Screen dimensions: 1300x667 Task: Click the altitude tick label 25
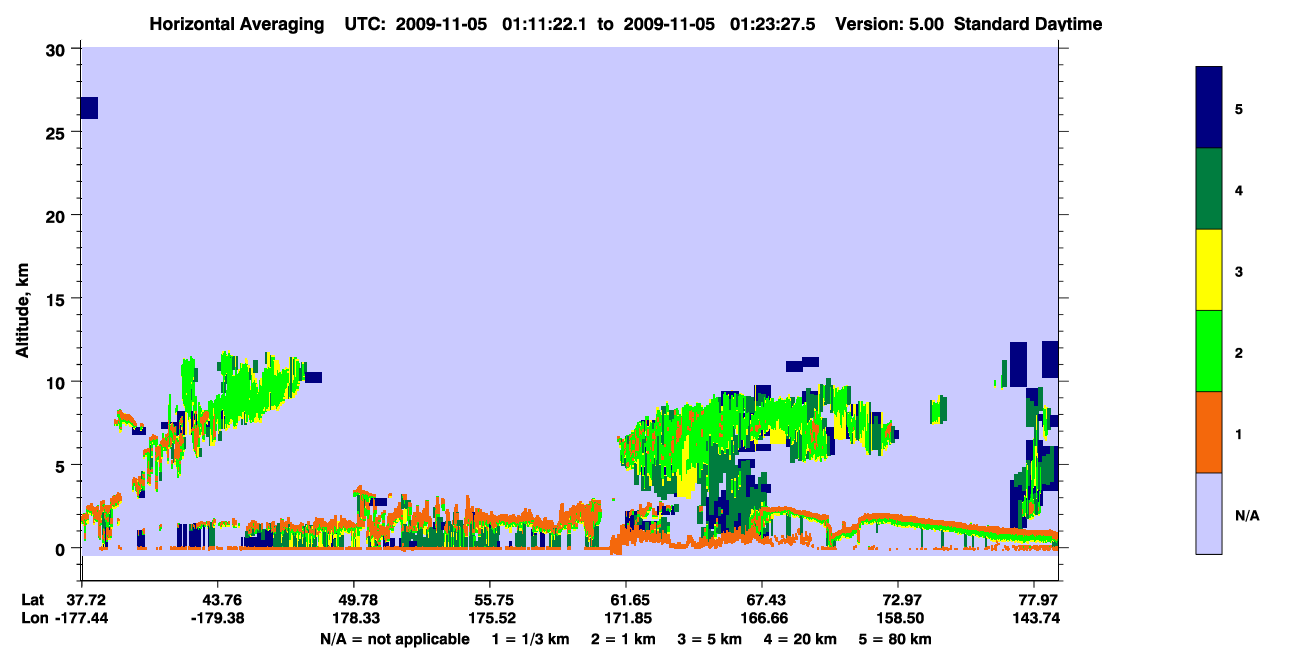click(57, 132)
